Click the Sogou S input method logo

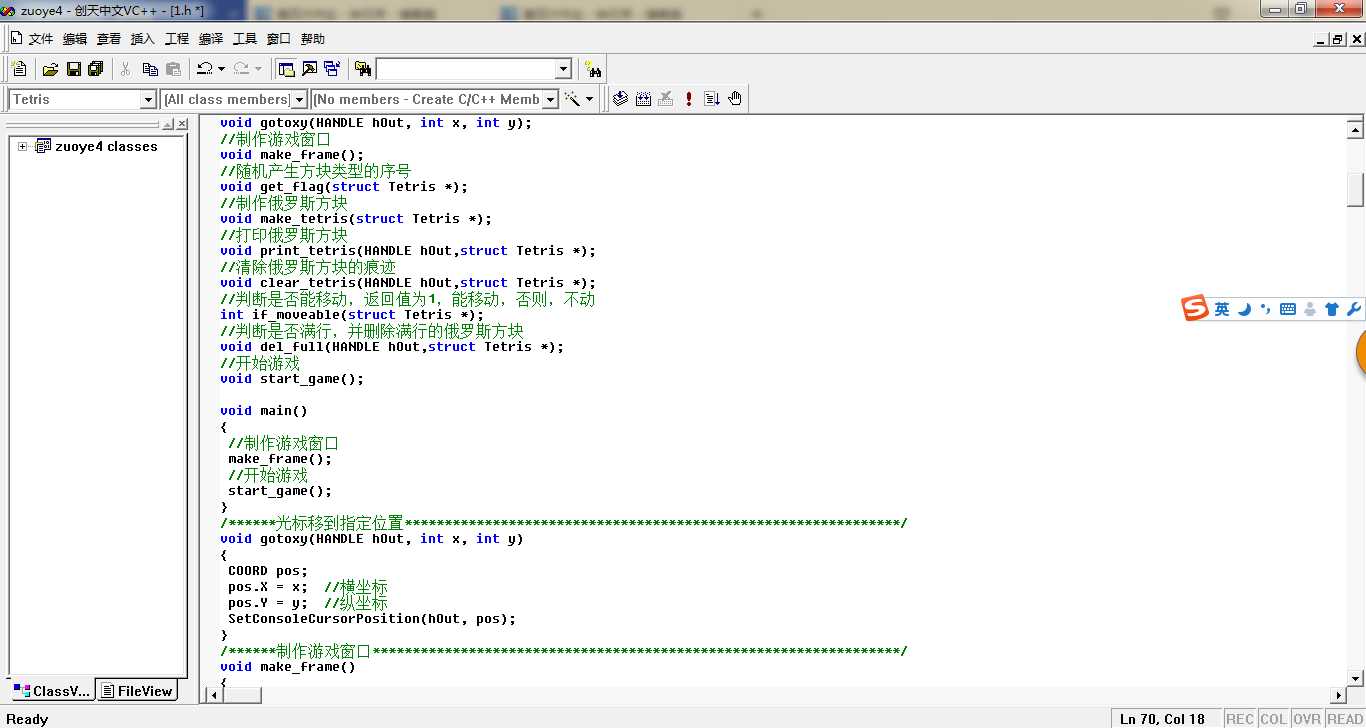[1195, 309]
